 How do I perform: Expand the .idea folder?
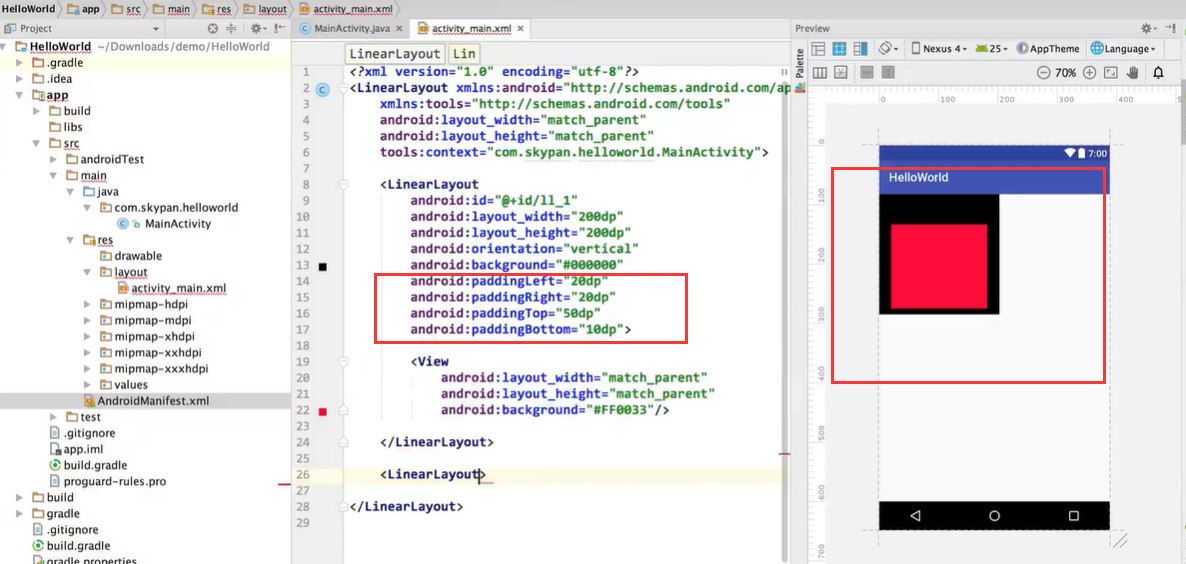20,79
